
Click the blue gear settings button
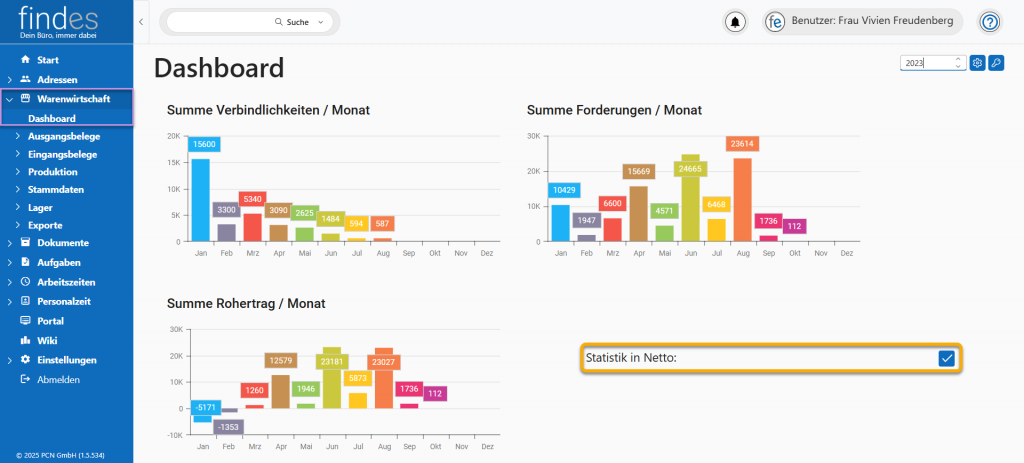pyautogui.click(x=978, y=63)
